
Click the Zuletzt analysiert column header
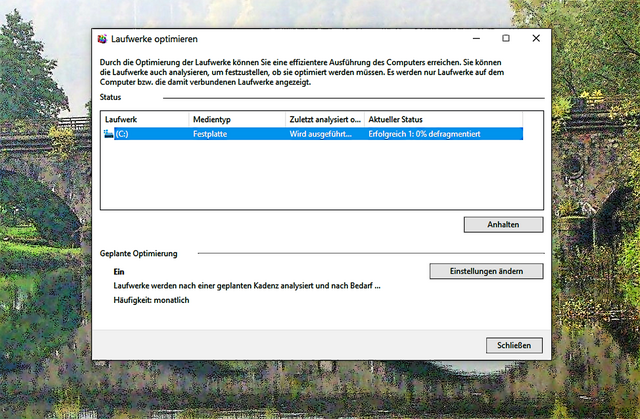[x=325, y=120]
